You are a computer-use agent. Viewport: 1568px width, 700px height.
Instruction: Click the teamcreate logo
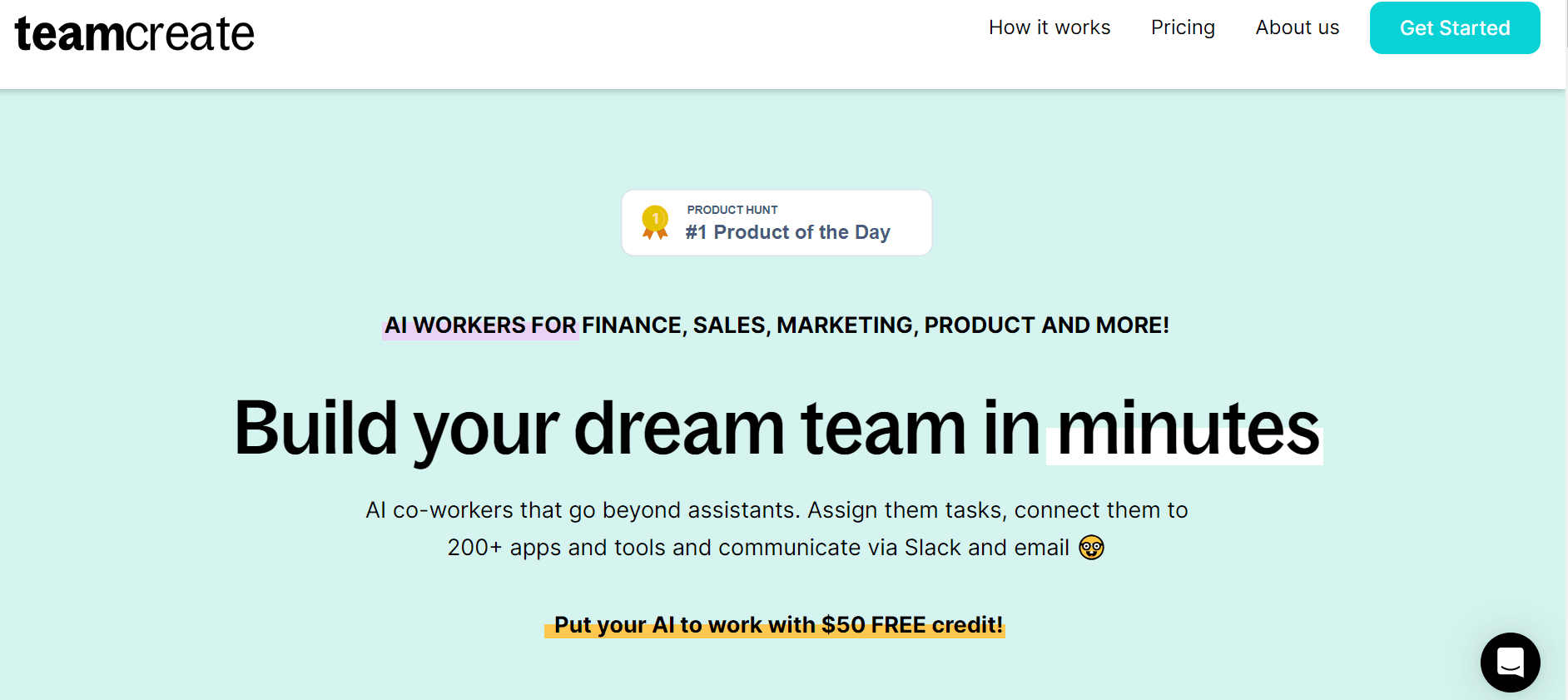pos(133,33)
